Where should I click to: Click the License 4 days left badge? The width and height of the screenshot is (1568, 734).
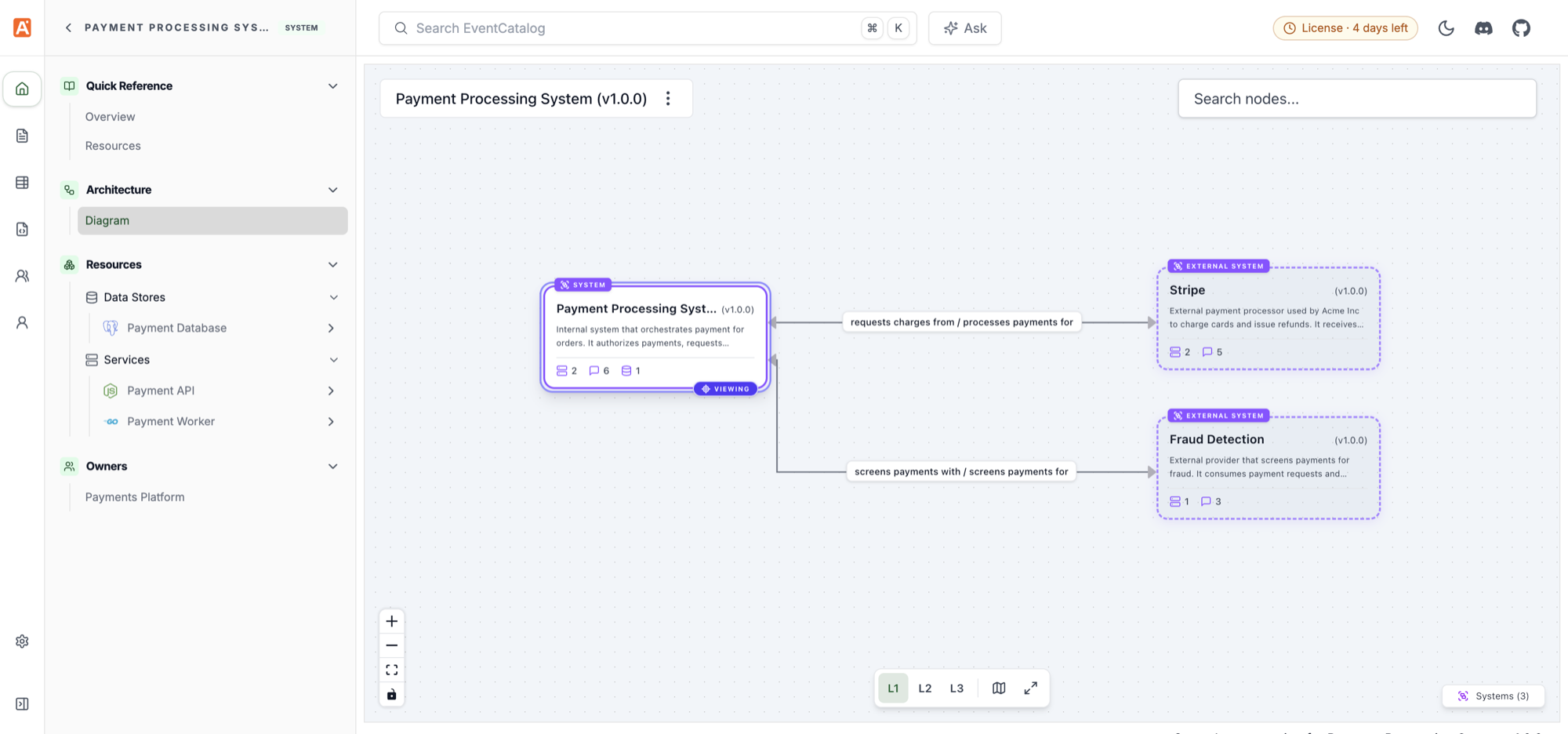click(x=1345, y=28)
